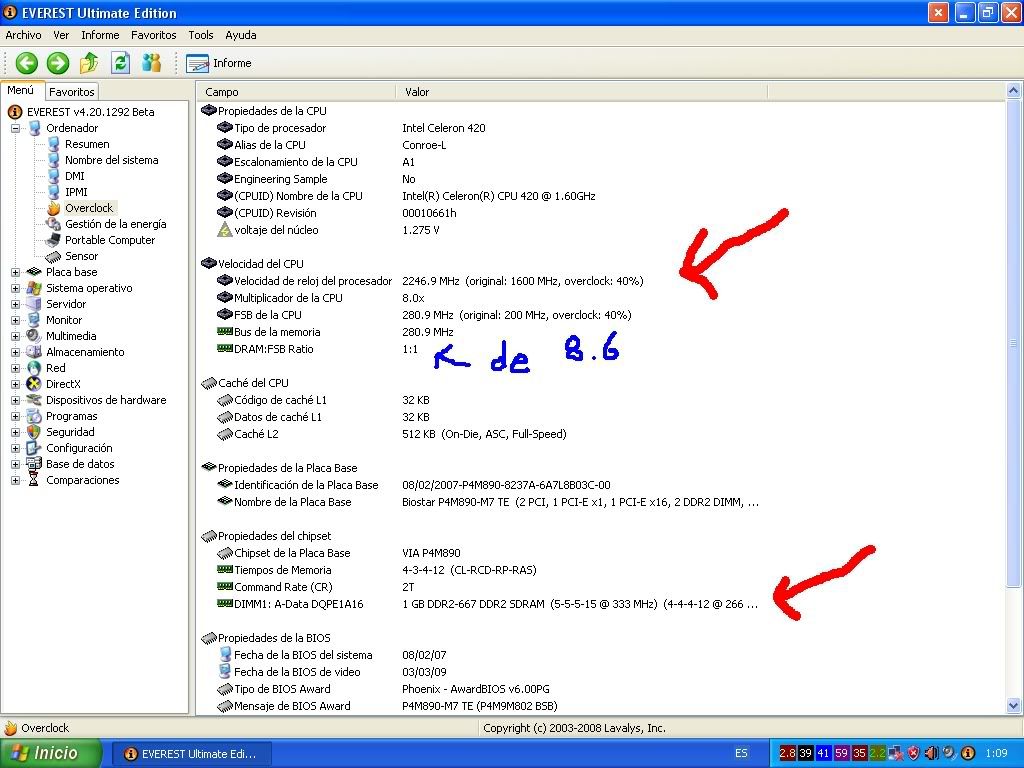
Task: Refresh the page with the green arrows icon
Action: (x=121, y=63)
